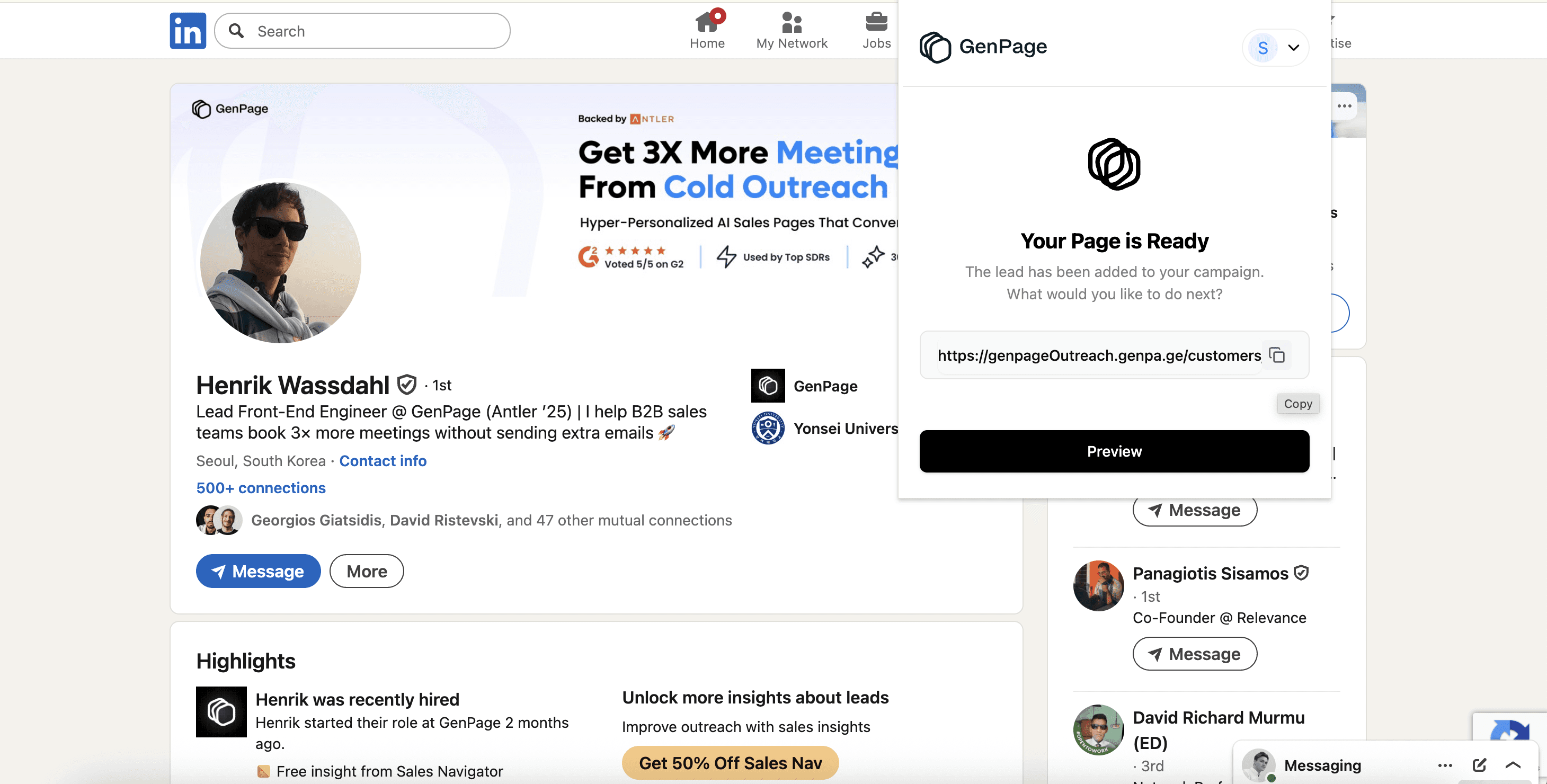Copy the generated GenPage URL icon

[x=1277, y=355]
